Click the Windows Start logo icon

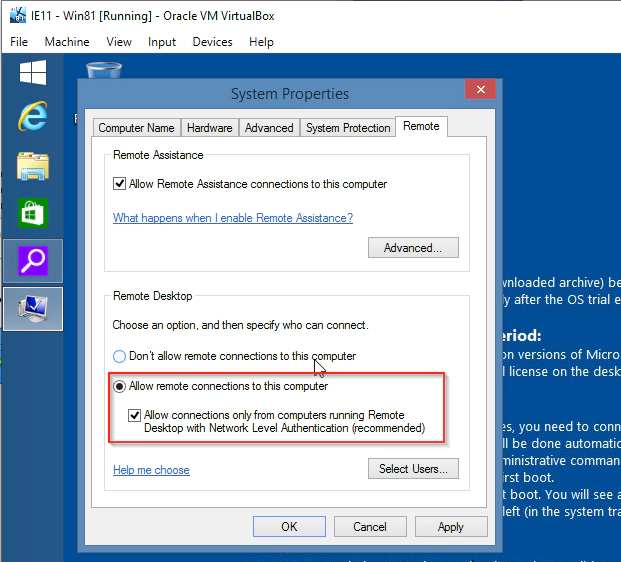click(33, 73)
